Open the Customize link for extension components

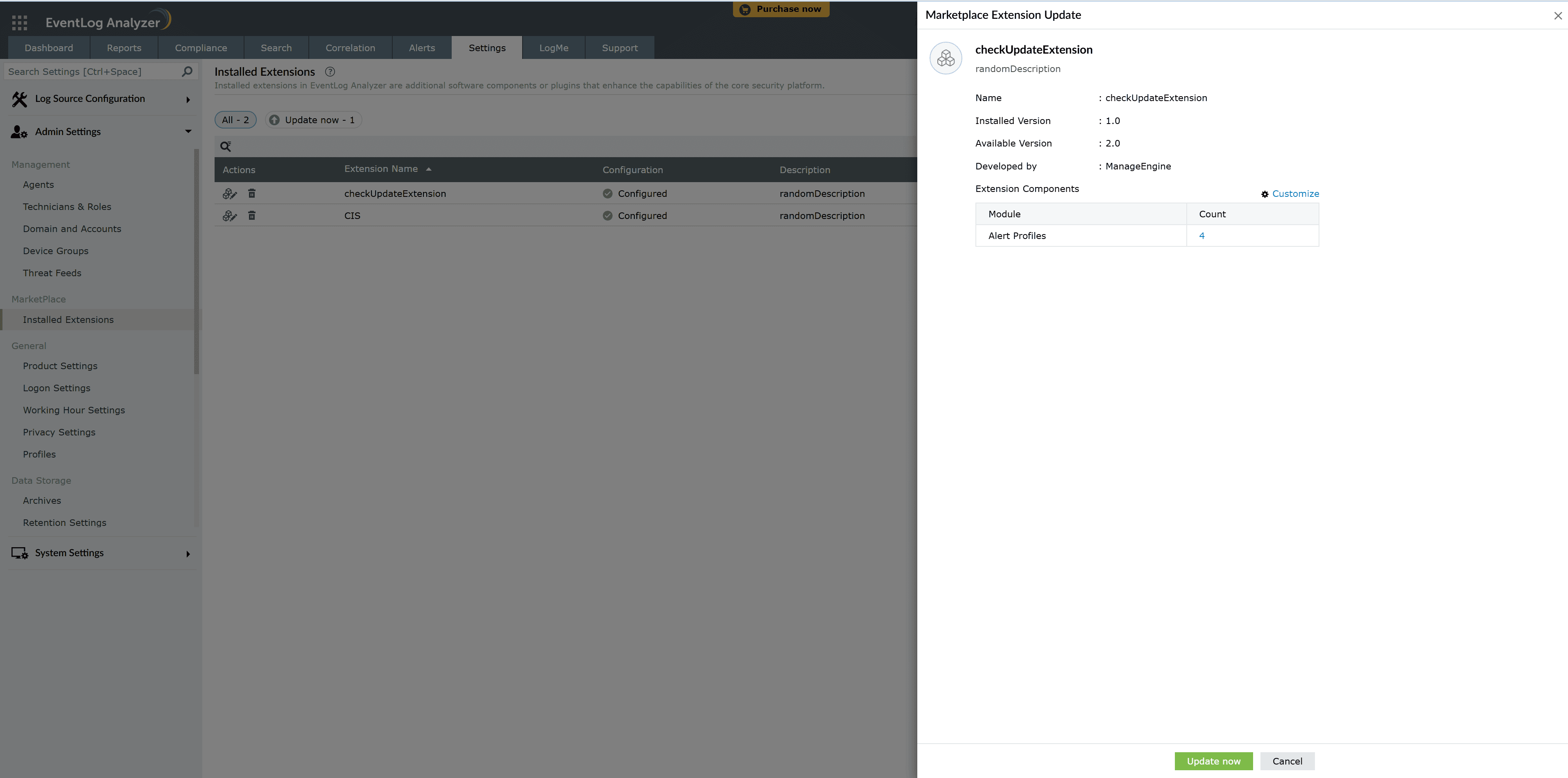1295,194
